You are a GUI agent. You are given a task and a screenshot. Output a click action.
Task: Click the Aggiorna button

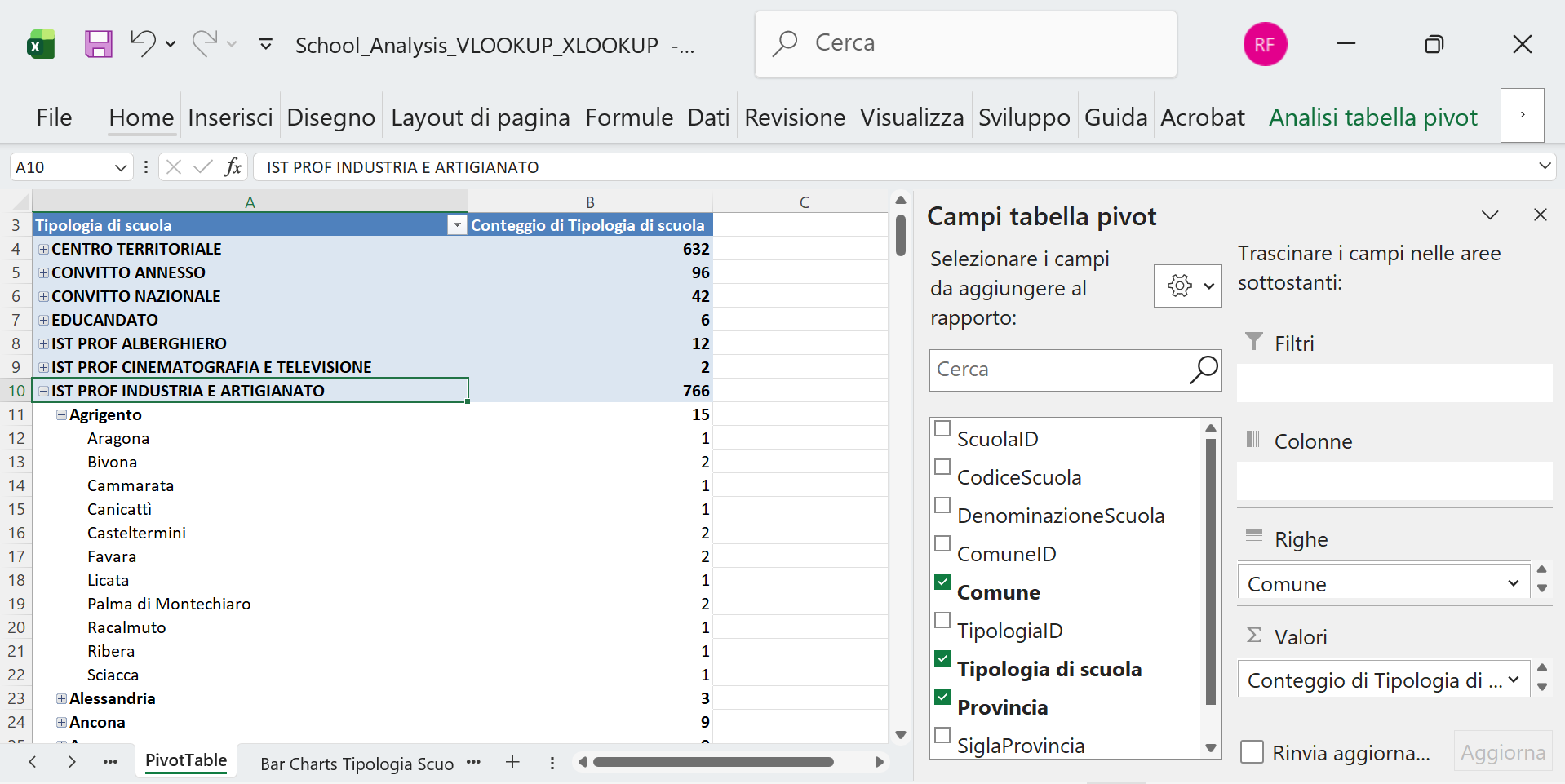point(1502,752)
